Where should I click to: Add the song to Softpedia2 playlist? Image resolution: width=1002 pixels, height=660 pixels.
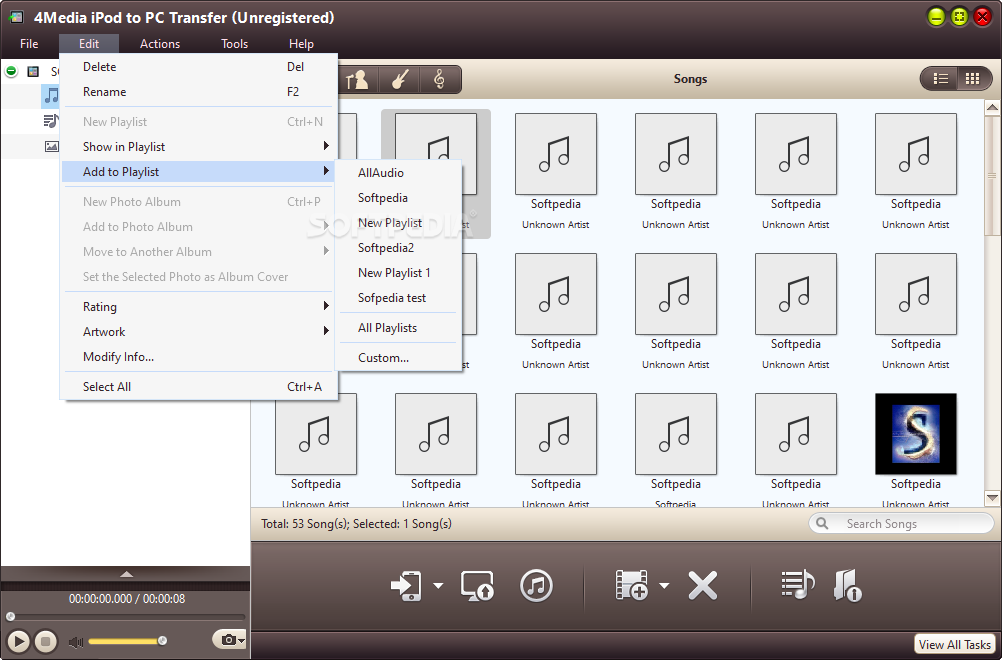[398, 247]
